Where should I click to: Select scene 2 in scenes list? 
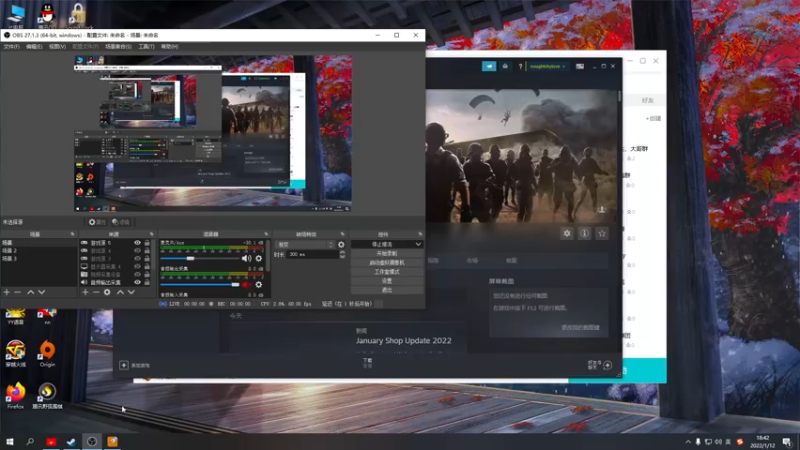(39, 251)
